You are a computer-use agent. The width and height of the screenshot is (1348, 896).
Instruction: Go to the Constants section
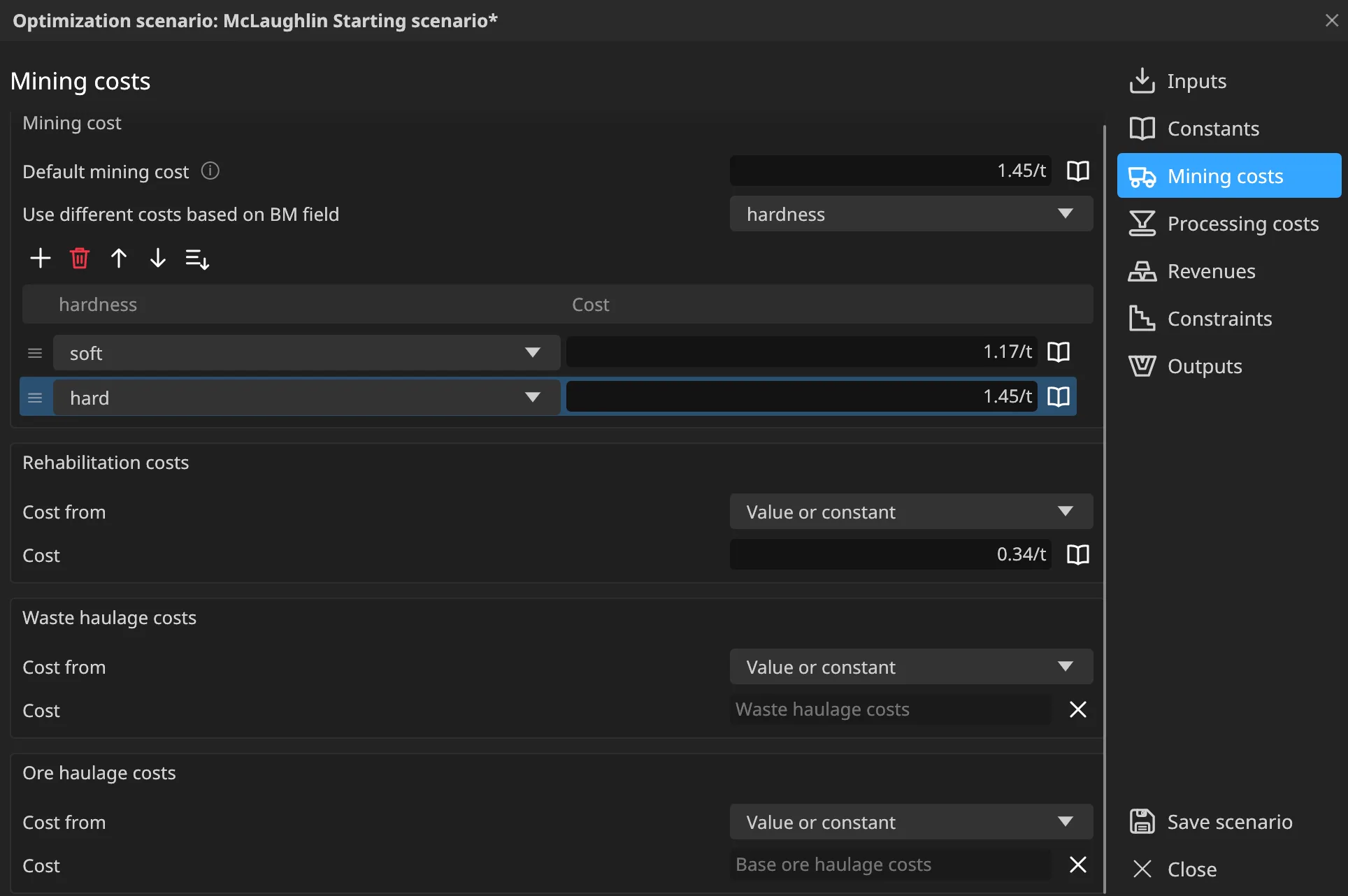1229,129
